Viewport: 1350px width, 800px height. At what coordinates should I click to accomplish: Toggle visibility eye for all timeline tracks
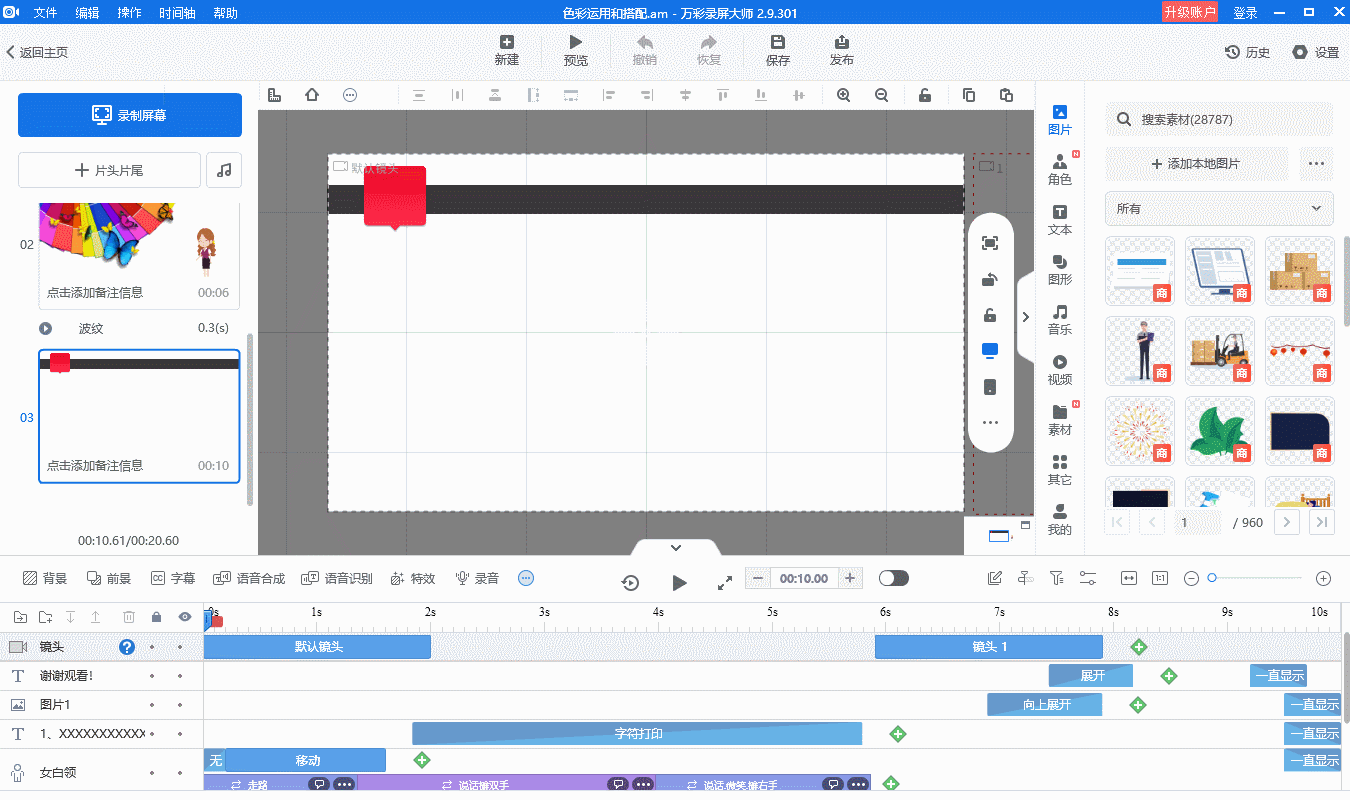[184, 617]
